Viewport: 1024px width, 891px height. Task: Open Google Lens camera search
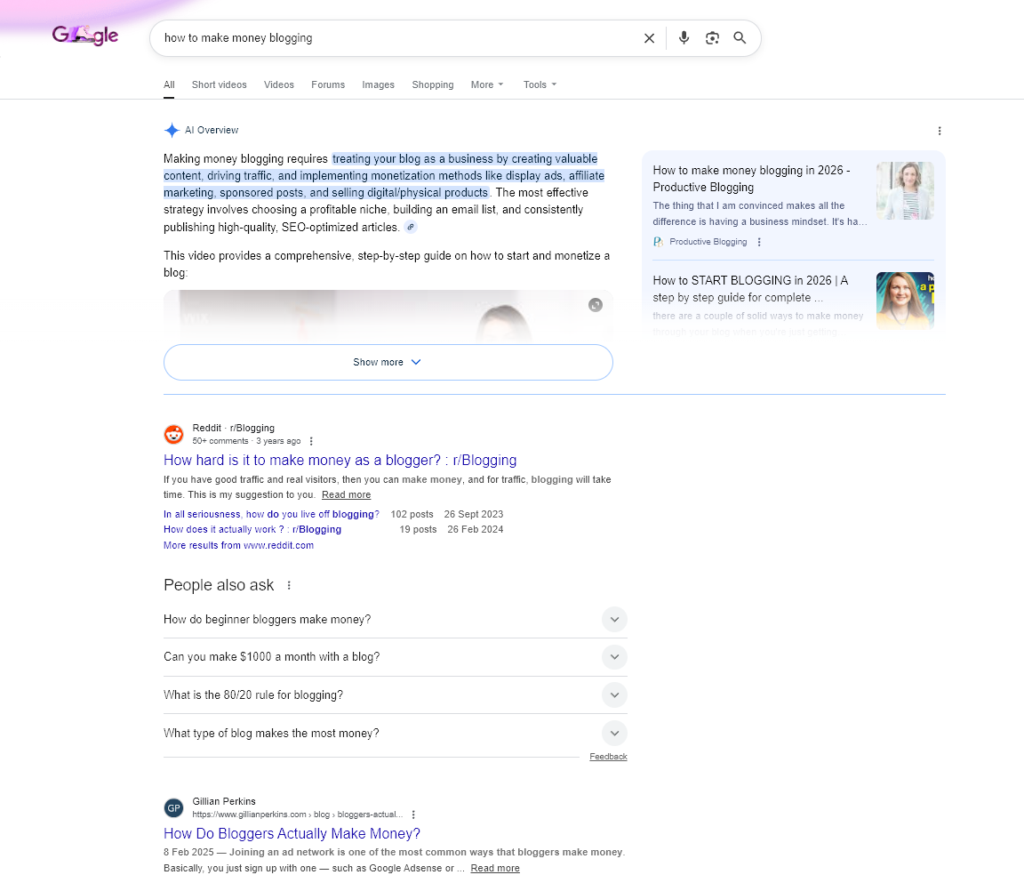712,38
